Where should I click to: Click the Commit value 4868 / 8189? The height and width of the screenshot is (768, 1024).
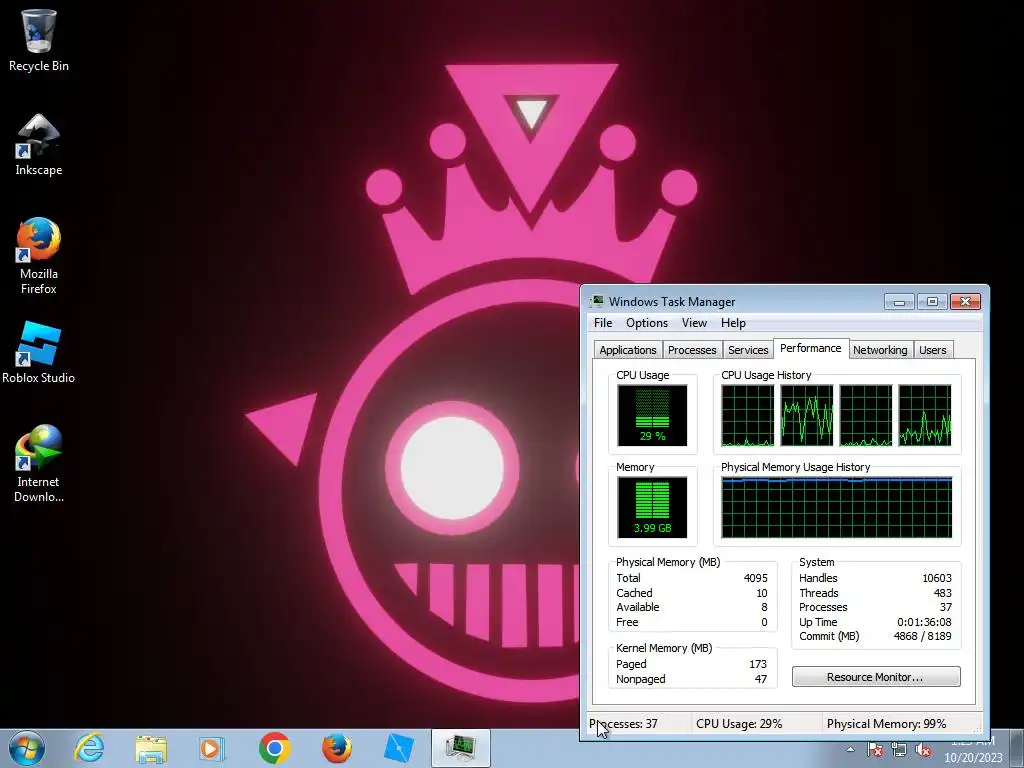[922, 636]
